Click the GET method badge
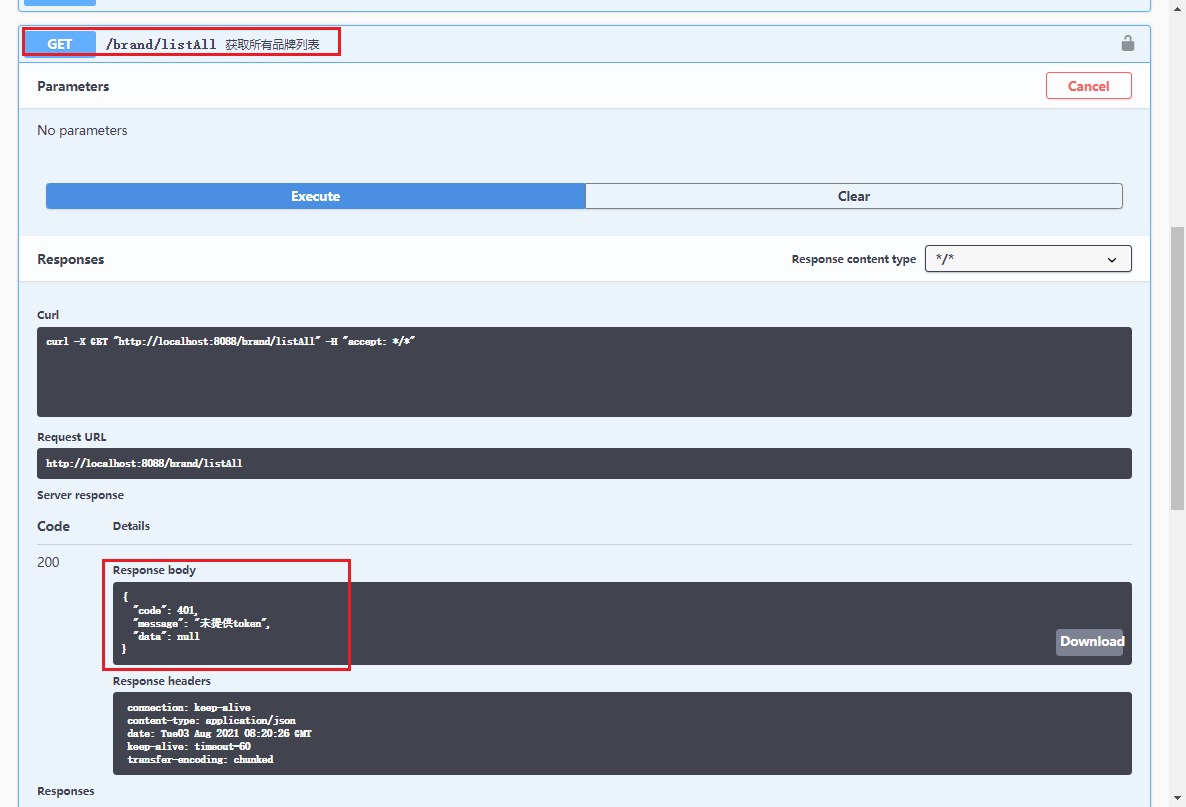 click(x=60, y=44)
